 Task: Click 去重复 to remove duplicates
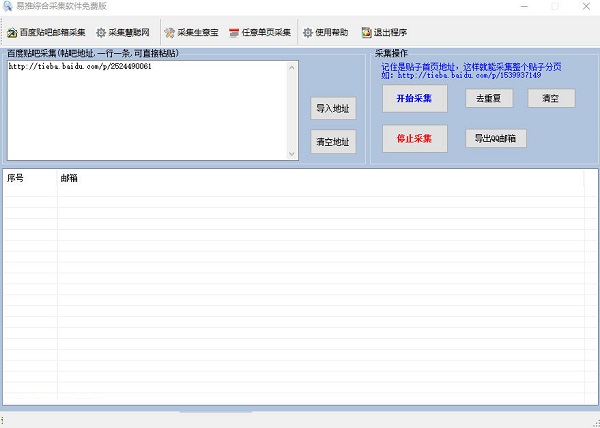(488, 98)
